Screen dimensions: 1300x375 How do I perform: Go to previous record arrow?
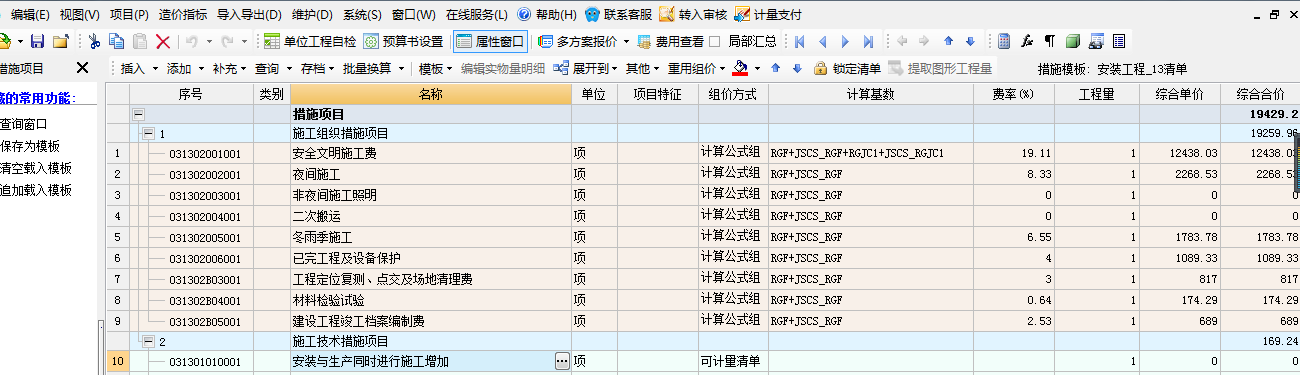point(822,41)
